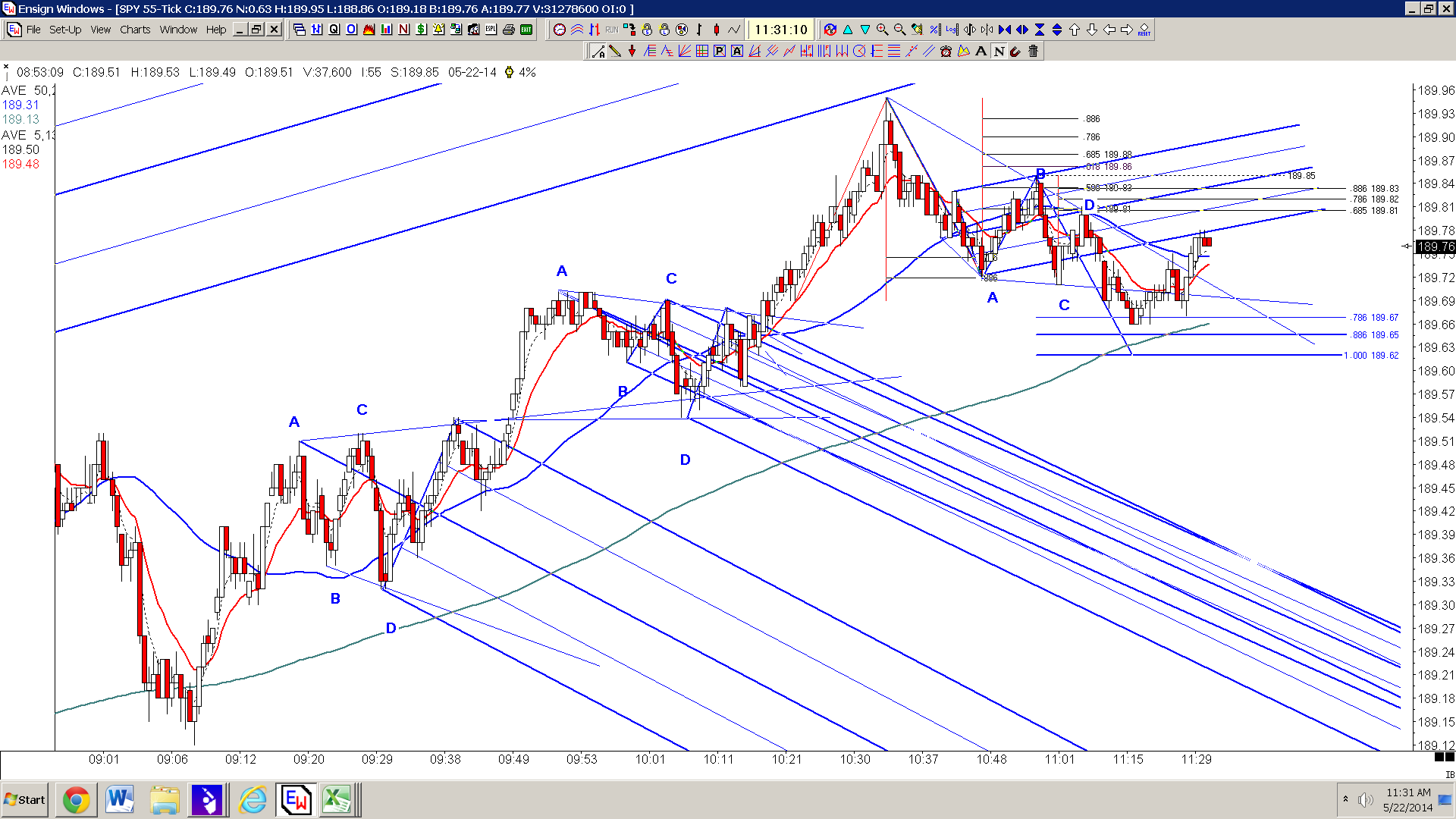Screen dimensions: 1456x819
Task: Open Excel from the taskbar
Action: (x=336, y=800)
